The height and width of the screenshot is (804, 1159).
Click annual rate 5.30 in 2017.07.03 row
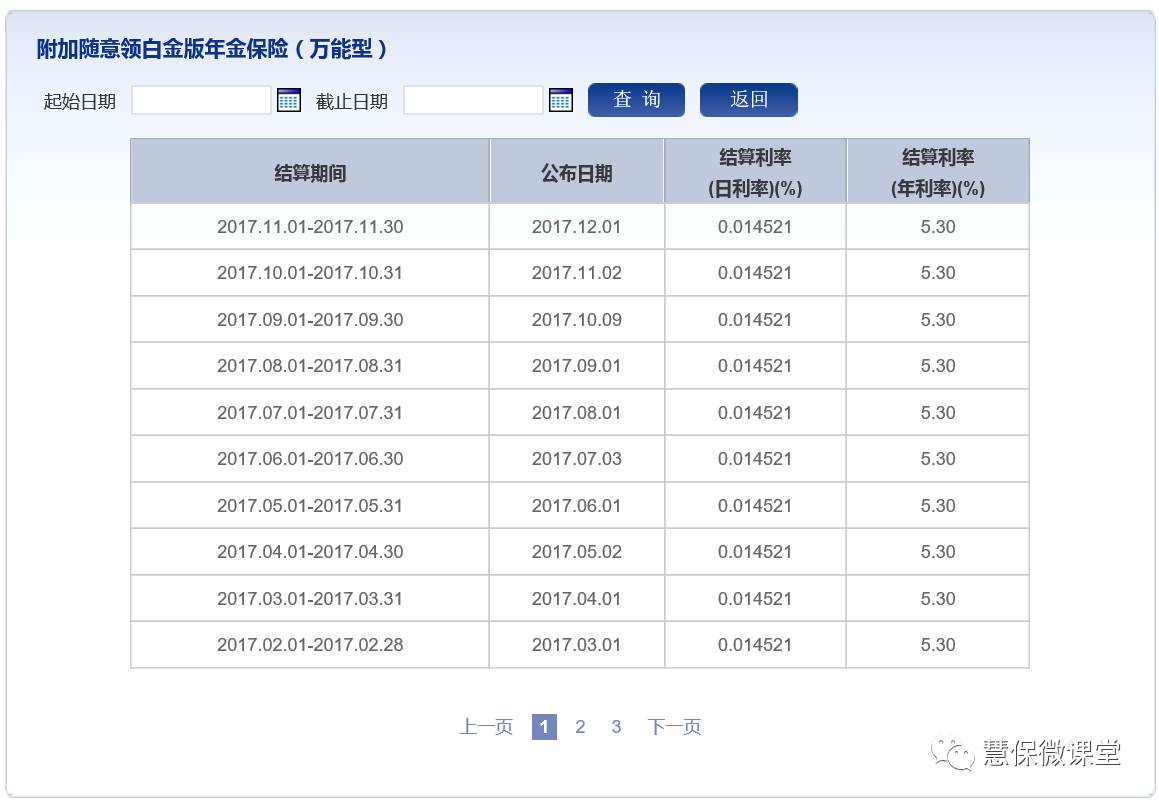pos(937,459)
